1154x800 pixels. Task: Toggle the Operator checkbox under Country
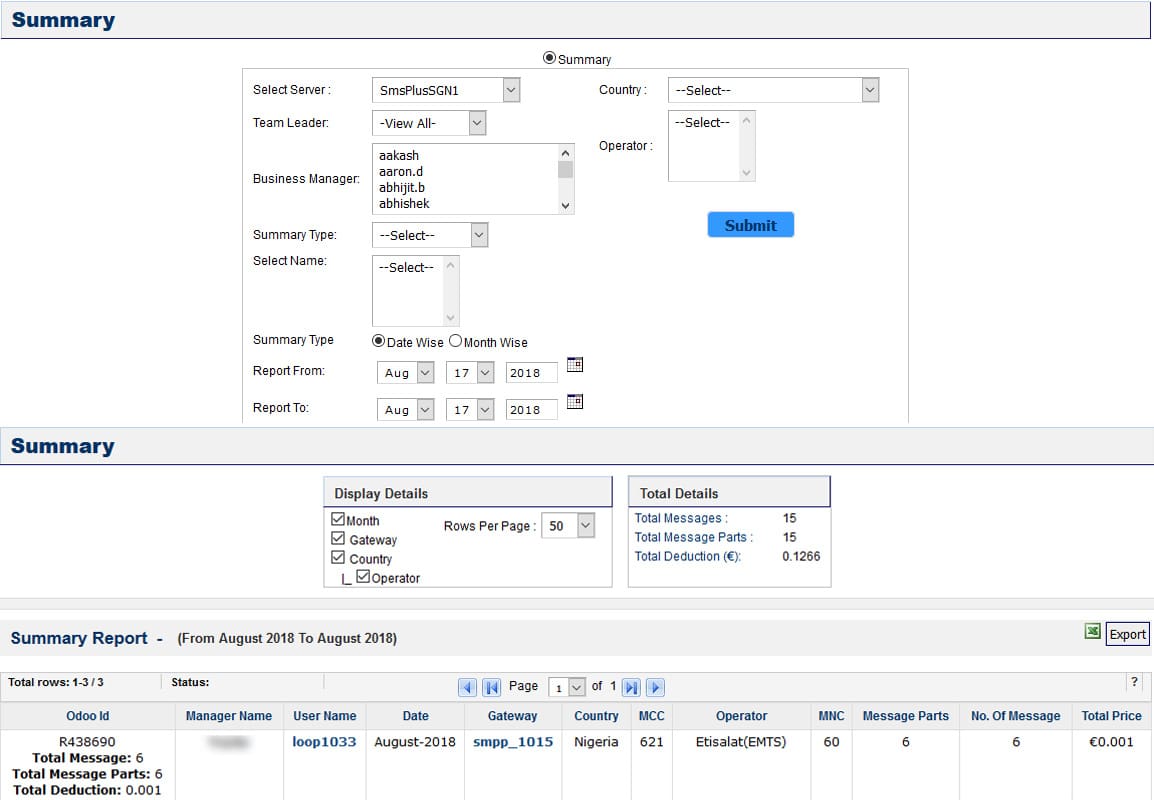tap(363, 576)
